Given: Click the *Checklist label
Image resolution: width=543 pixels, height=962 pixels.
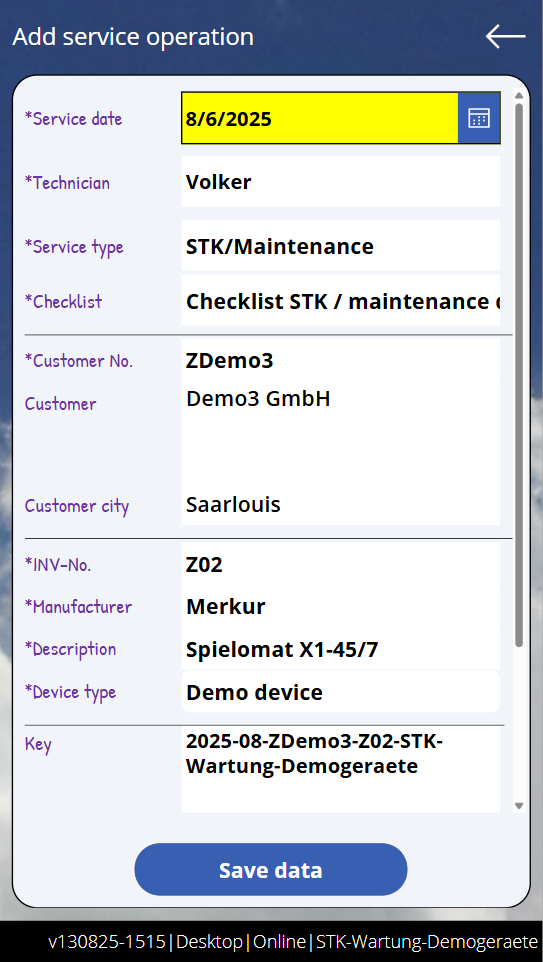Looking at the screenshot, I should [63, 301].
